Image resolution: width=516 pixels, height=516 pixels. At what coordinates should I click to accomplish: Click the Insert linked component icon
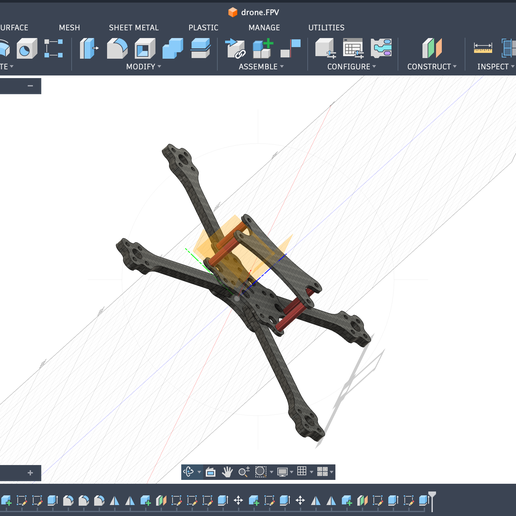[x=235, y=49]
